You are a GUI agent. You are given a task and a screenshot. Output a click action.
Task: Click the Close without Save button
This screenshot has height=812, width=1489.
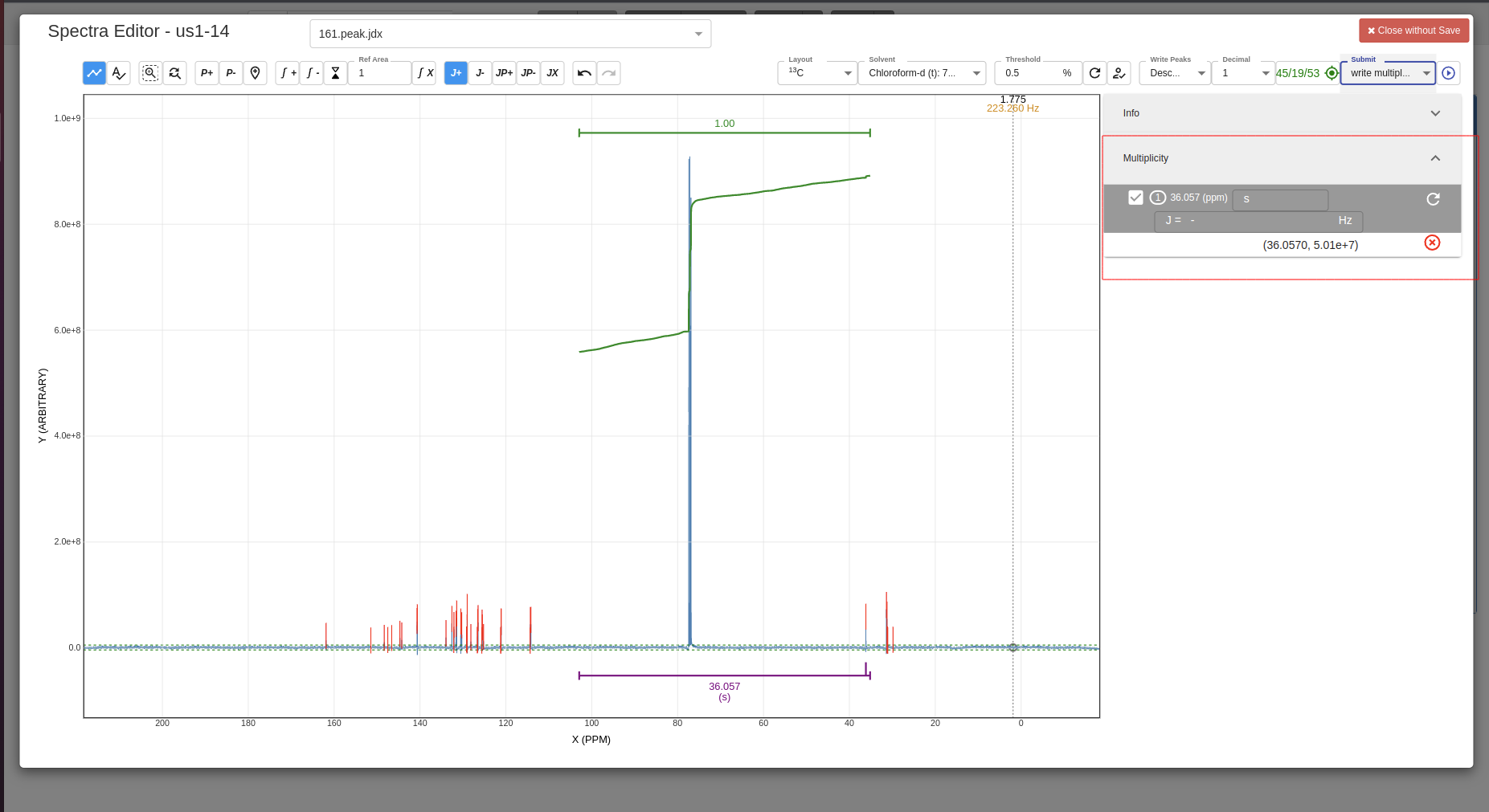(x=1414, y=30)
